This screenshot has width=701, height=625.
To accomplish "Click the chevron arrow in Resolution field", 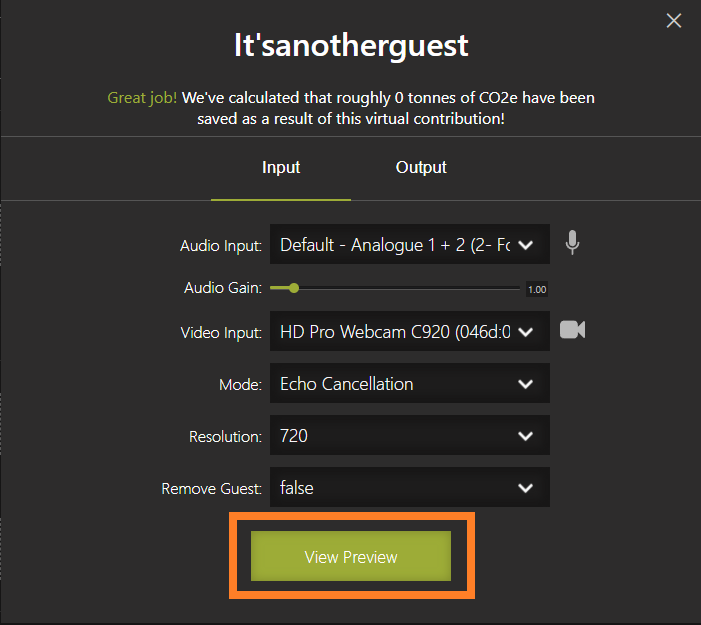I will click(525, 435).
